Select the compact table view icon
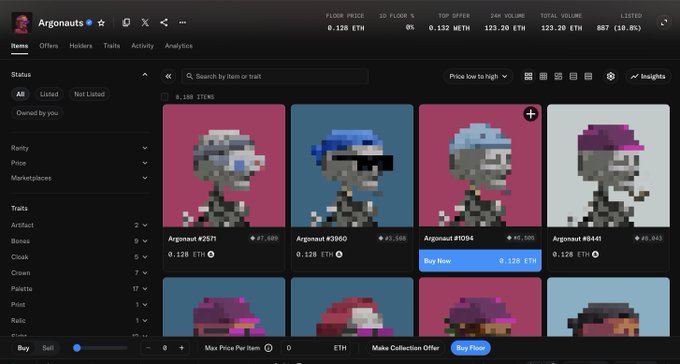The image size is (680, 364). [x=588, y=76]
